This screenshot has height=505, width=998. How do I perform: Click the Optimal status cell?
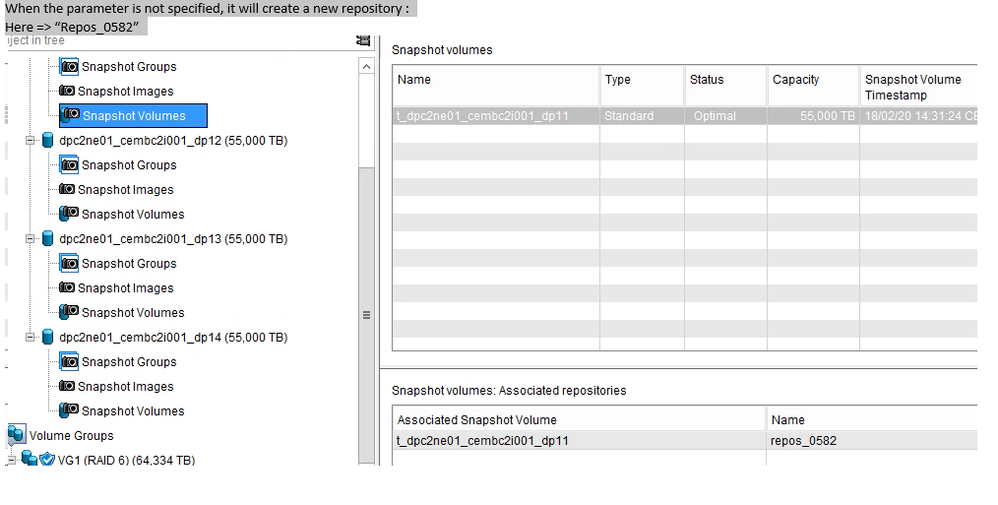click(x=726, y=116)
